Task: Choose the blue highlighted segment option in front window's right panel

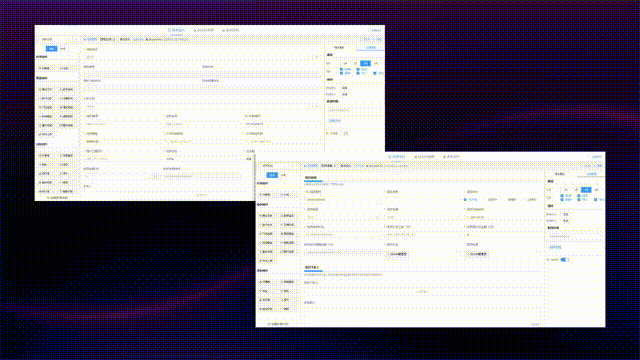Action: (586, 190)
